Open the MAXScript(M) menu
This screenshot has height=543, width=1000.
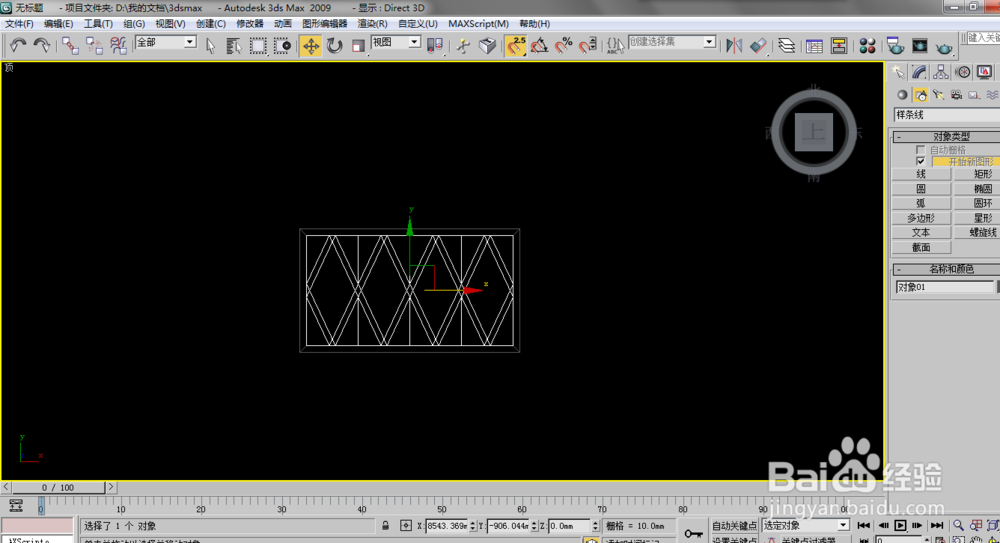coord(478,24)
